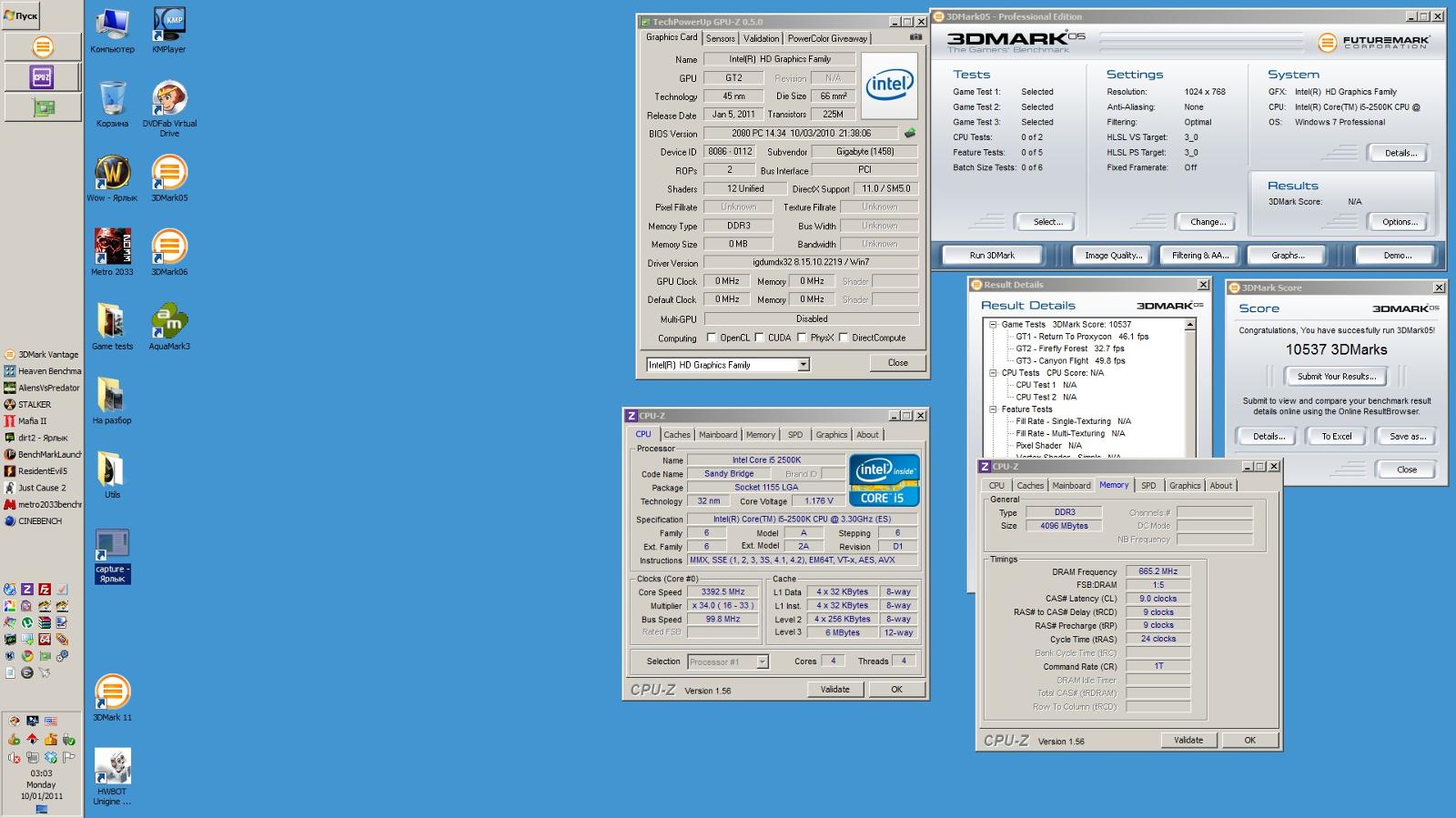Click the Start (Пуск) button
The image size is (1456, 818).
(x=21, y=15)
